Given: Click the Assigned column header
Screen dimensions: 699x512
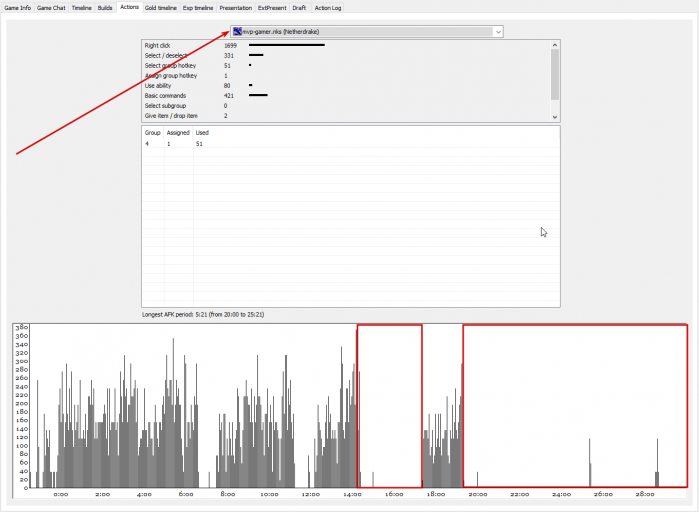Looking at the screenshot, I should [178, 132].
